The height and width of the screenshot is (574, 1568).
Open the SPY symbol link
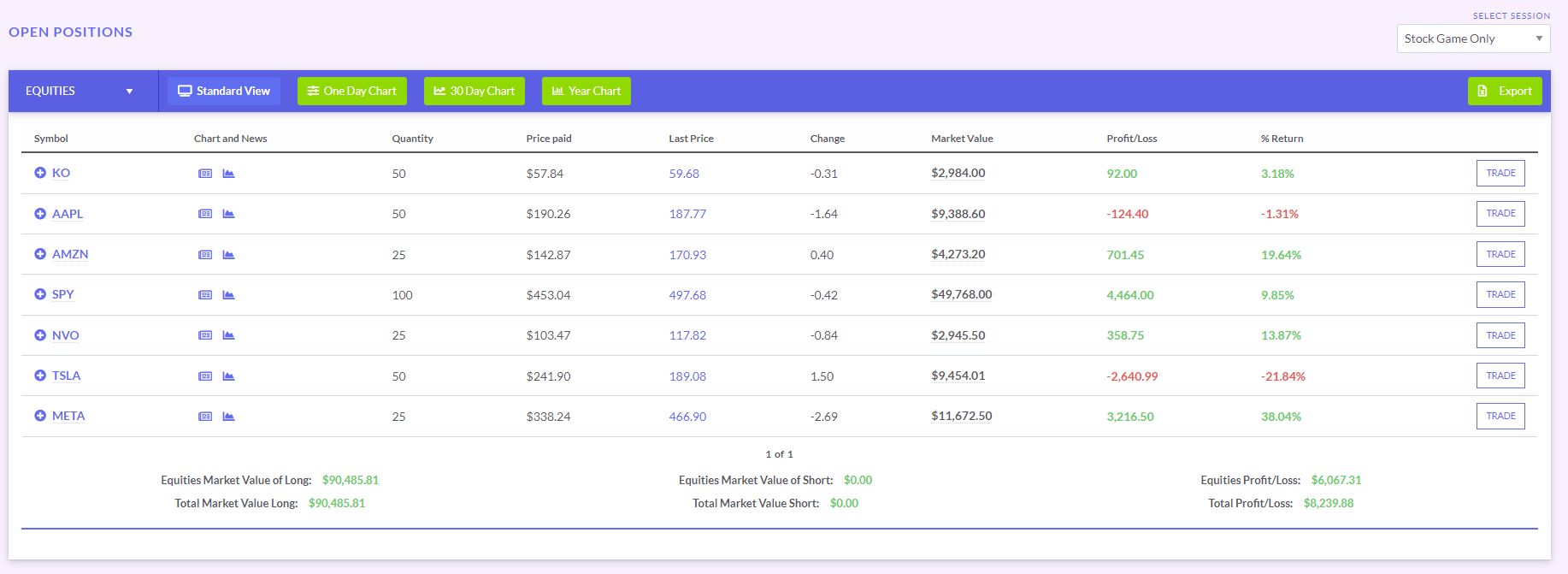coord(63,294)
